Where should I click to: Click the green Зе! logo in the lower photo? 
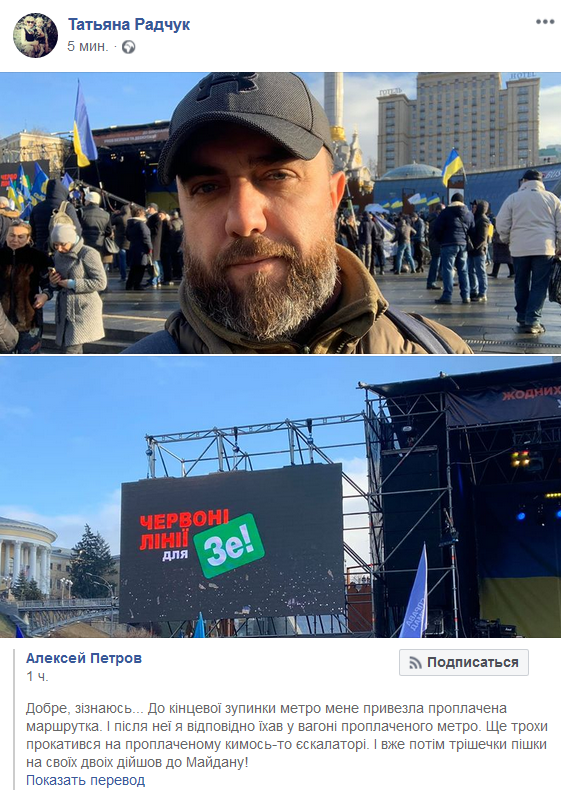[229, 546]
